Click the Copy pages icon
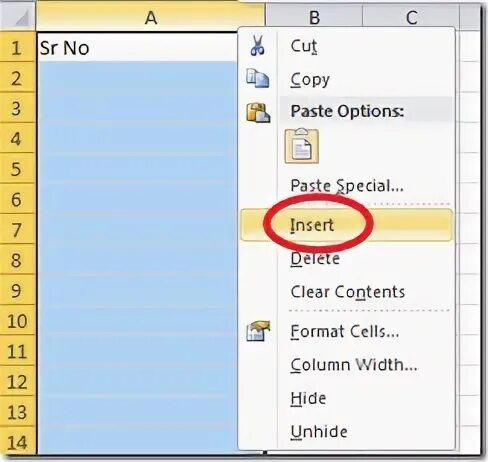This screenshot has height=462, width=488. (257, 78)
